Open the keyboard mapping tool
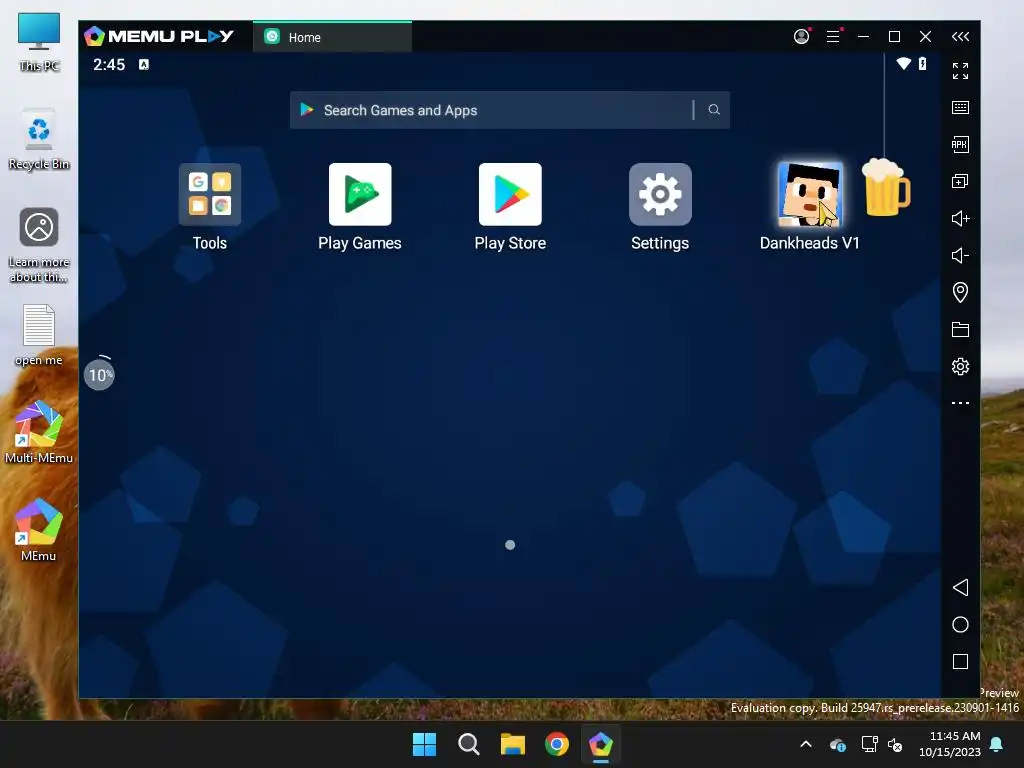This screenshot has height=768, width=1024. 960,108
